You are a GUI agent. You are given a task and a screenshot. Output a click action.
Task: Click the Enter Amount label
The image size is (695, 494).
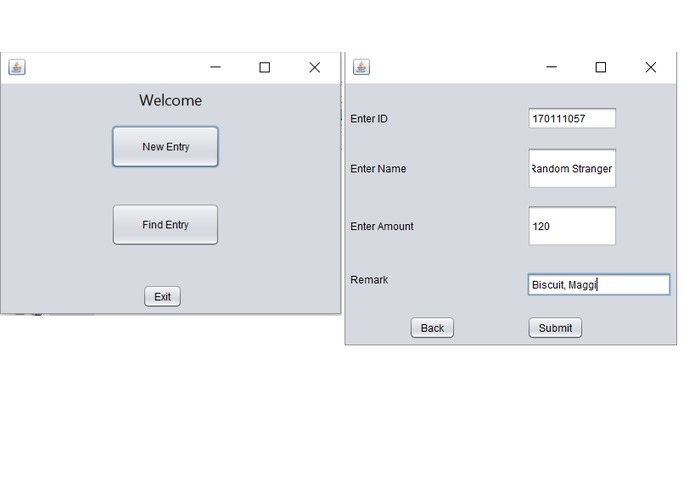[382, 226]
